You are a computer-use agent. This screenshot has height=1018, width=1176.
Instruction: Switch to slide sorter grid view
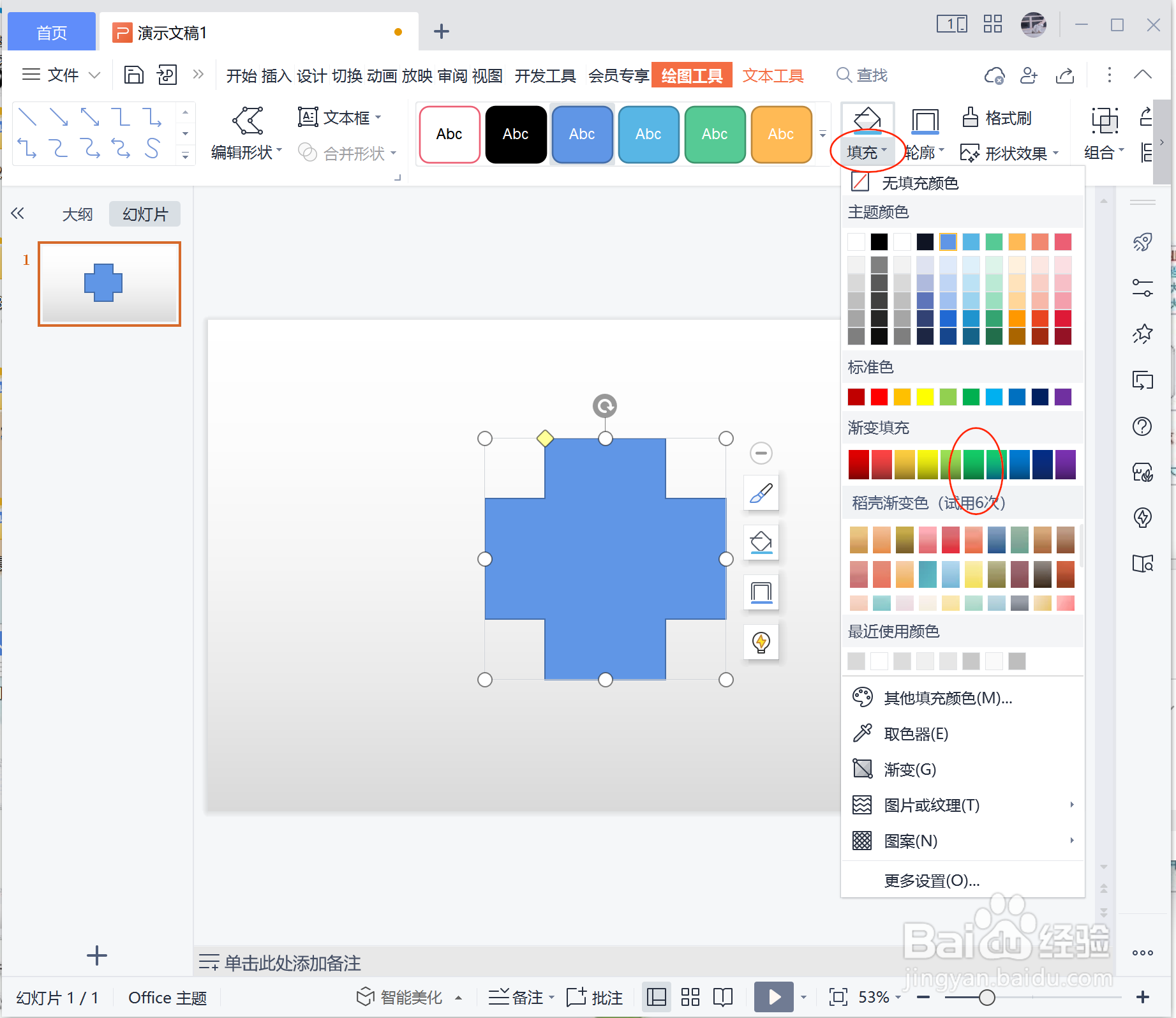(x=690, y=997)
